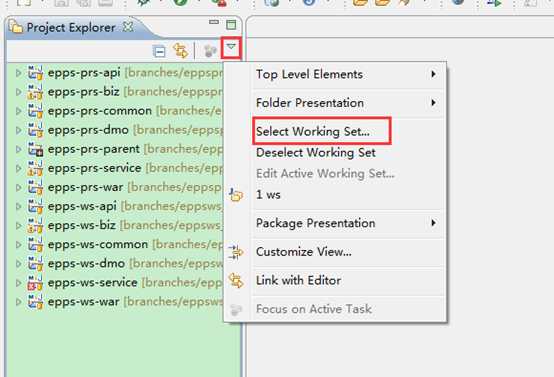554x377 pixels.
Task: Click the epps-prs-biz project icon
Action: (x=35, y=92)
